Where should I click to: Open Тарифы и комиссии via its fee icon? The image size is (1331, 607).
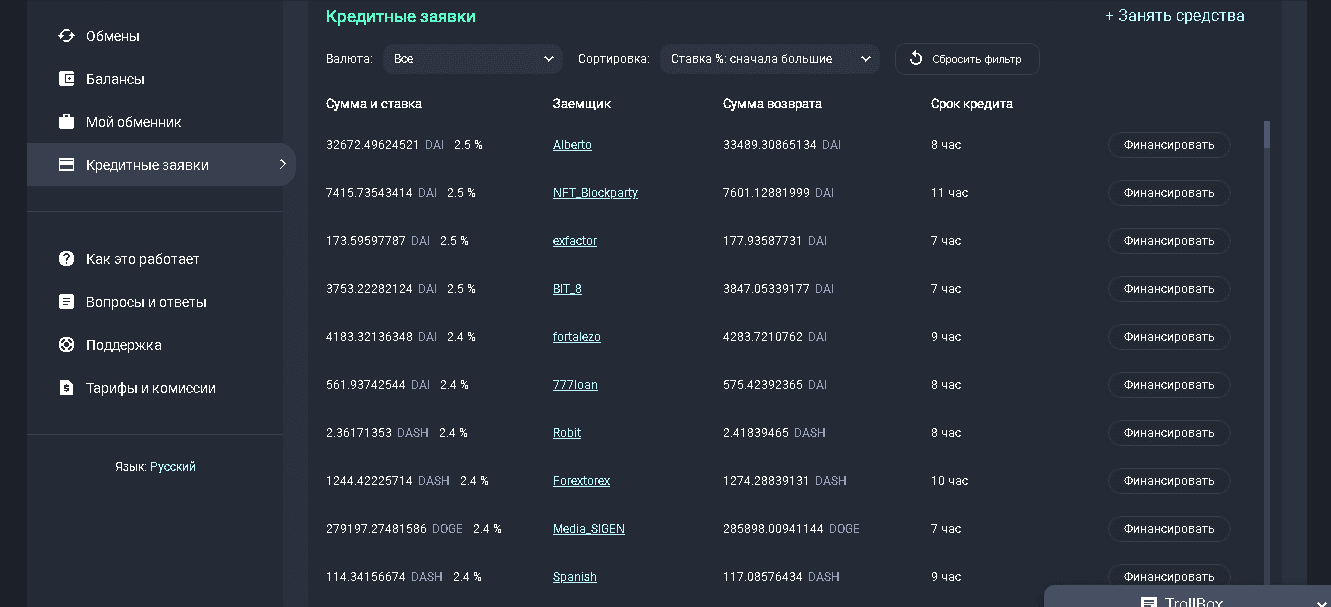(66, 388)
